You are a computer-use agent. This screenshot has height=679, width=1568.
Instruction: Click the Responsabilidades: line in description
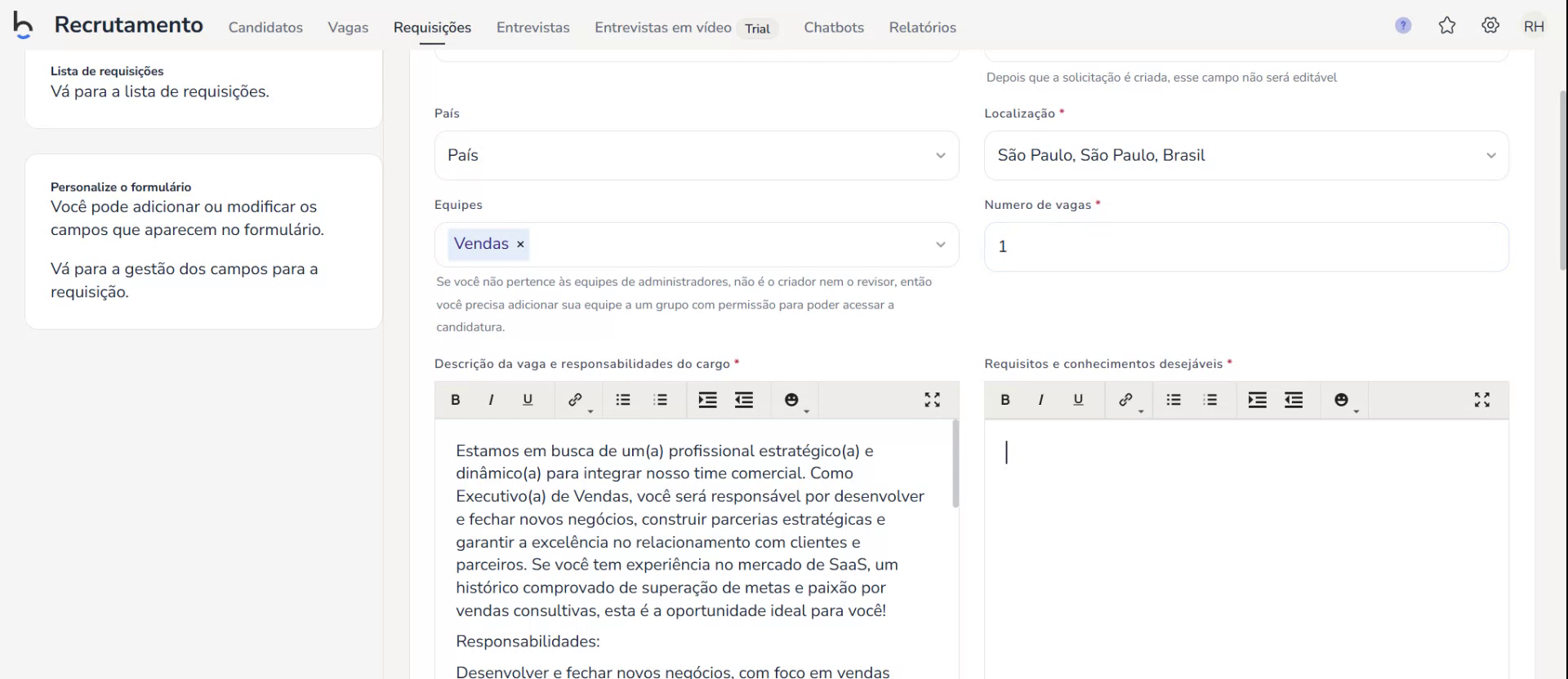(528, 641)
